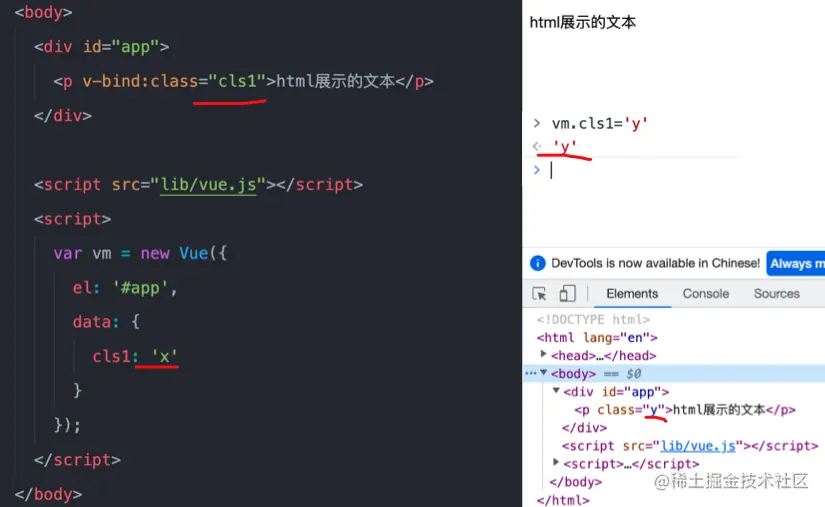Collapse the body node arrow
Screen dimensions: 825x507
[x=544, y=372]
